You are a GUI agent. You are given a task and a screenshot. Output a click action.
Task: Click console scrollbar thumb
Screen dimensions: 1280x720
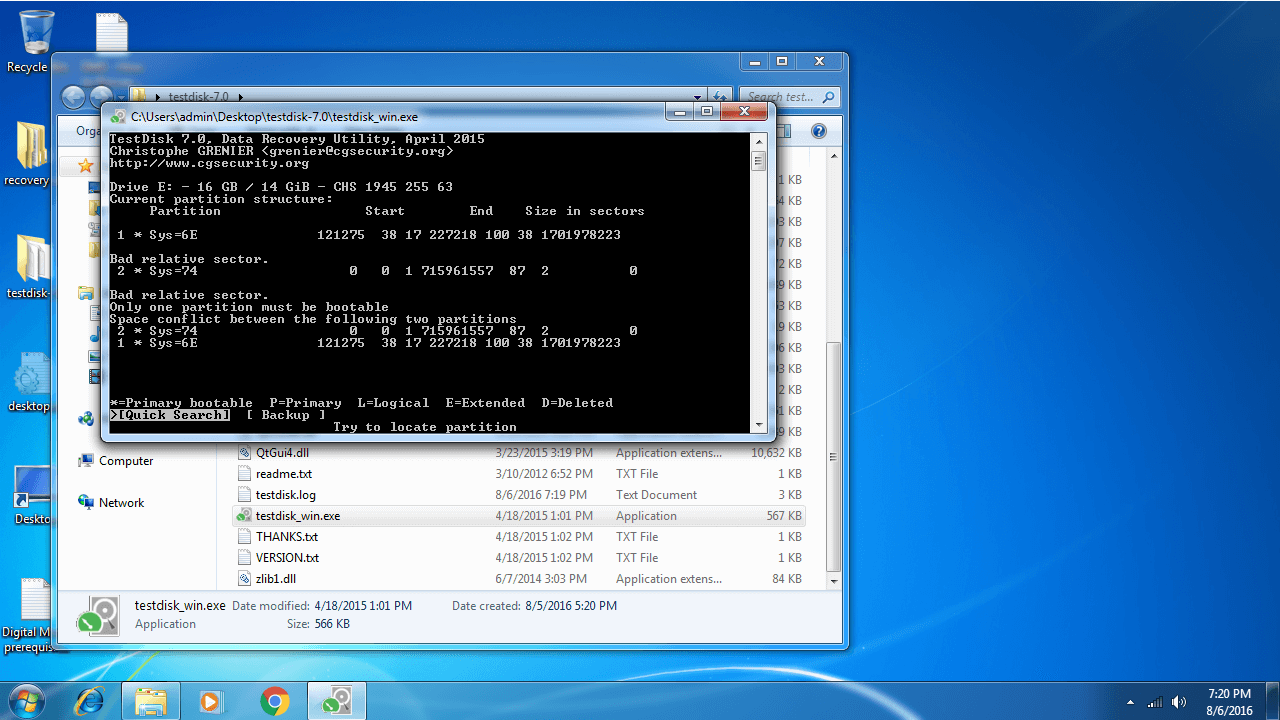point(759,160)
